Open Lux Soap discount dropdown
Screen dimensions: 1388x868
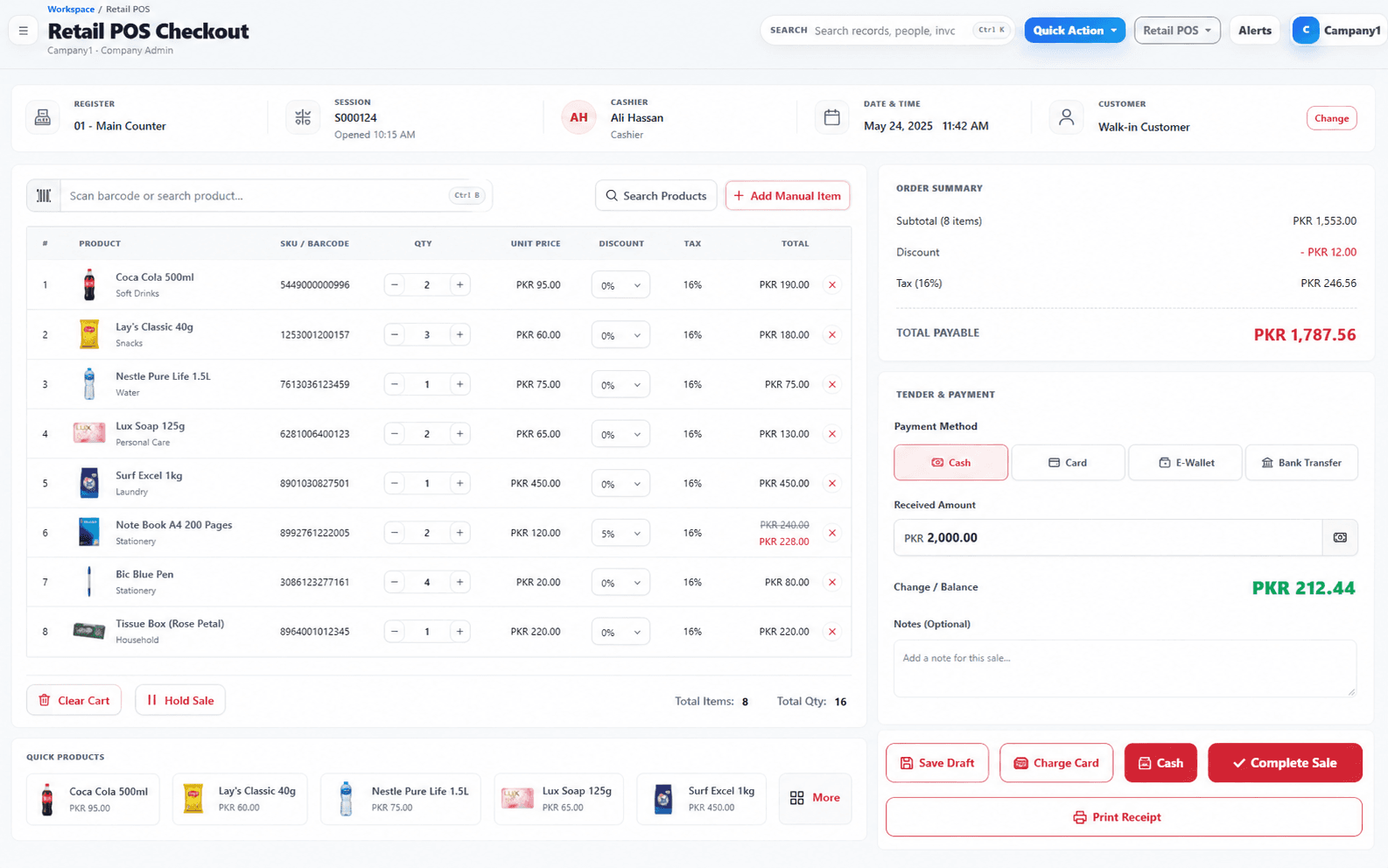[620, 434]
